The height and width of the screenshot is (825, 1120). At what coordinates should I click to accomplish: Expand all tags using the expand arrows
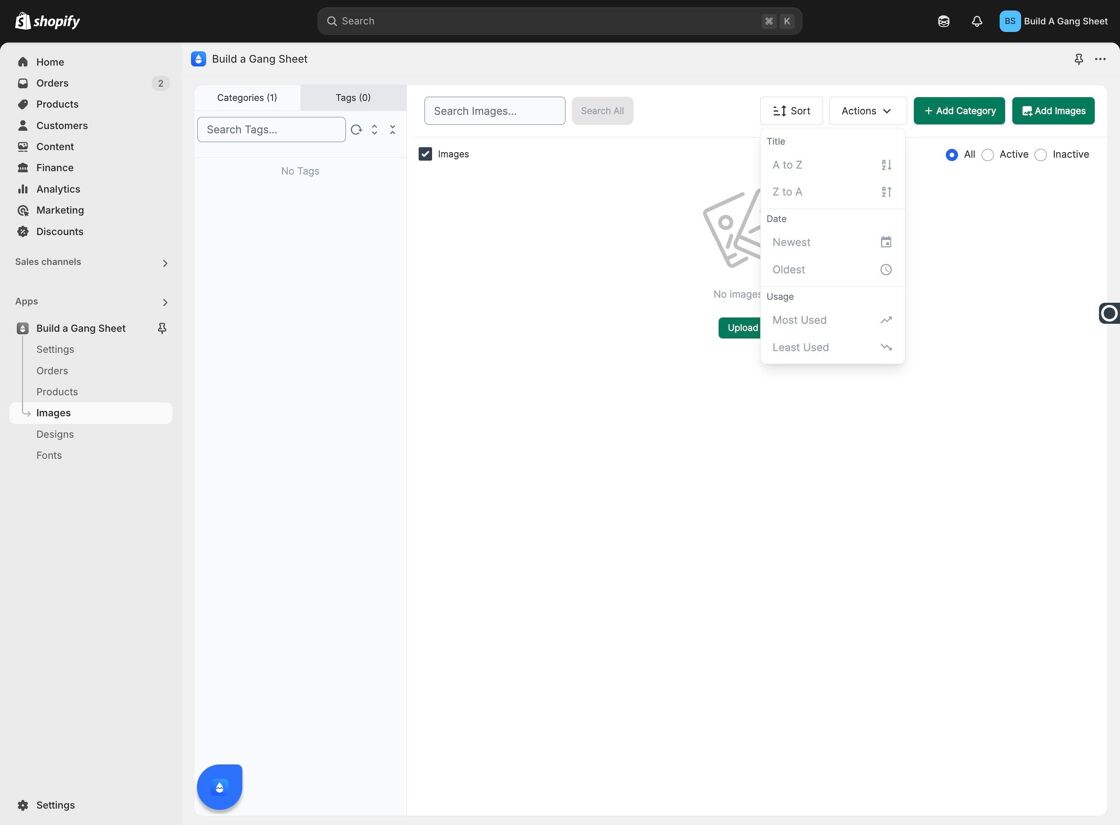374,129
